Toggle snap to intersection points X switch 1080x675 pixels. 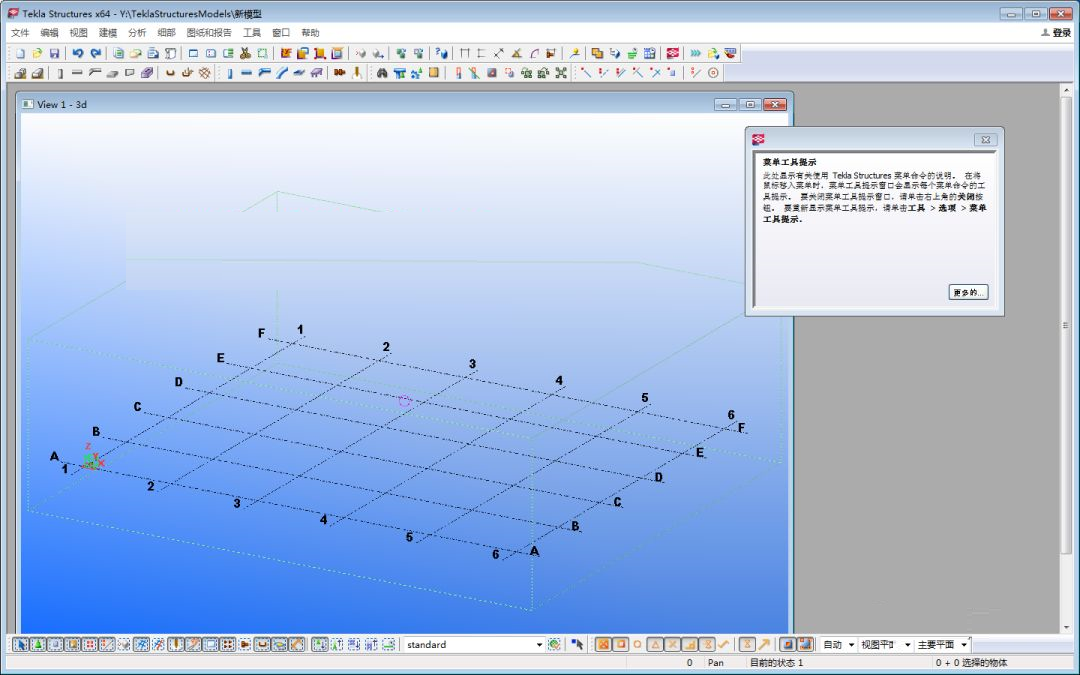point(672,645)
